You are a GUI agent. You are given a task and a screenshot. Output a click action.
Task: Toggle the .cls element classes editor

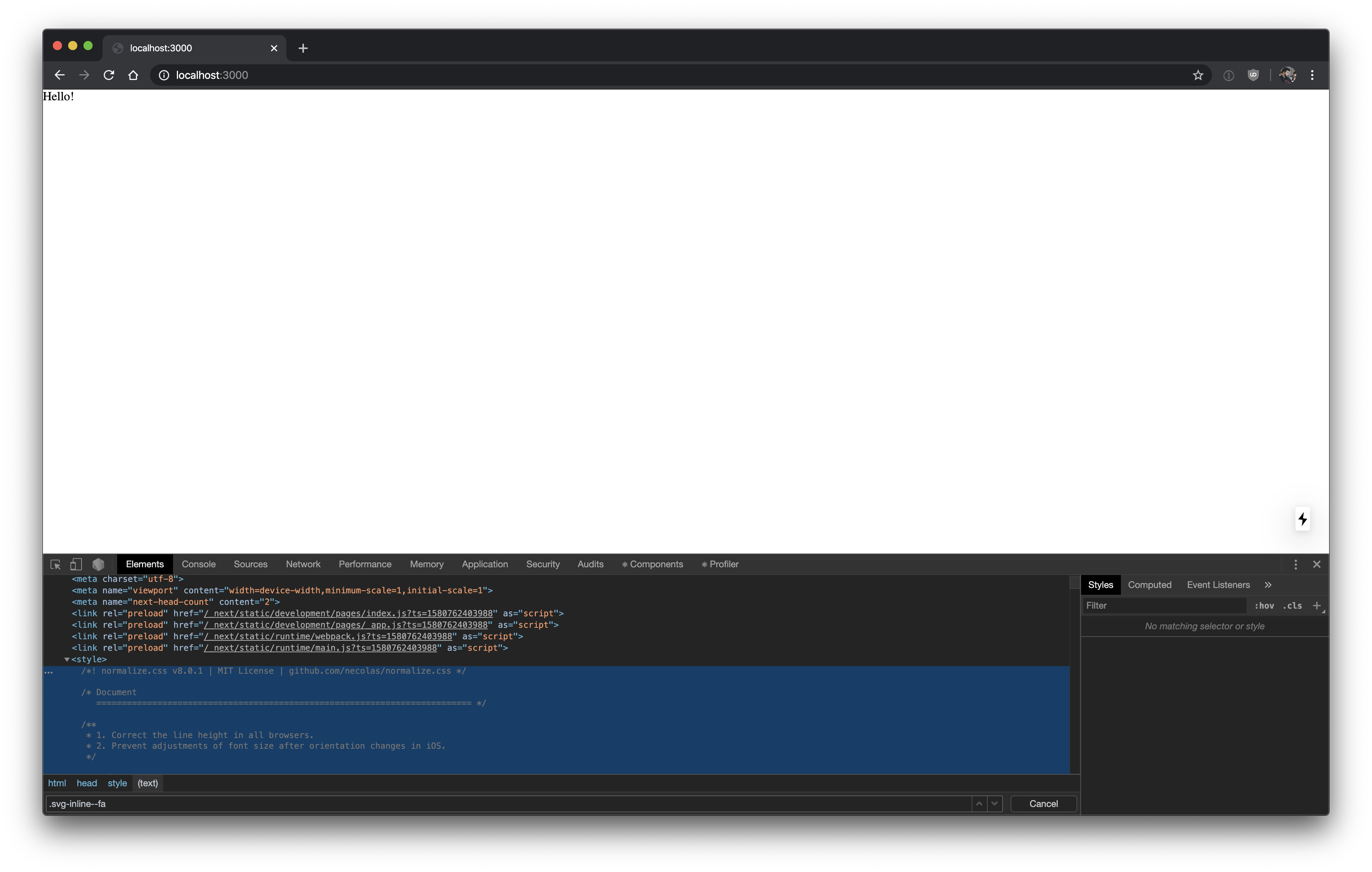tap(1292, 606)
